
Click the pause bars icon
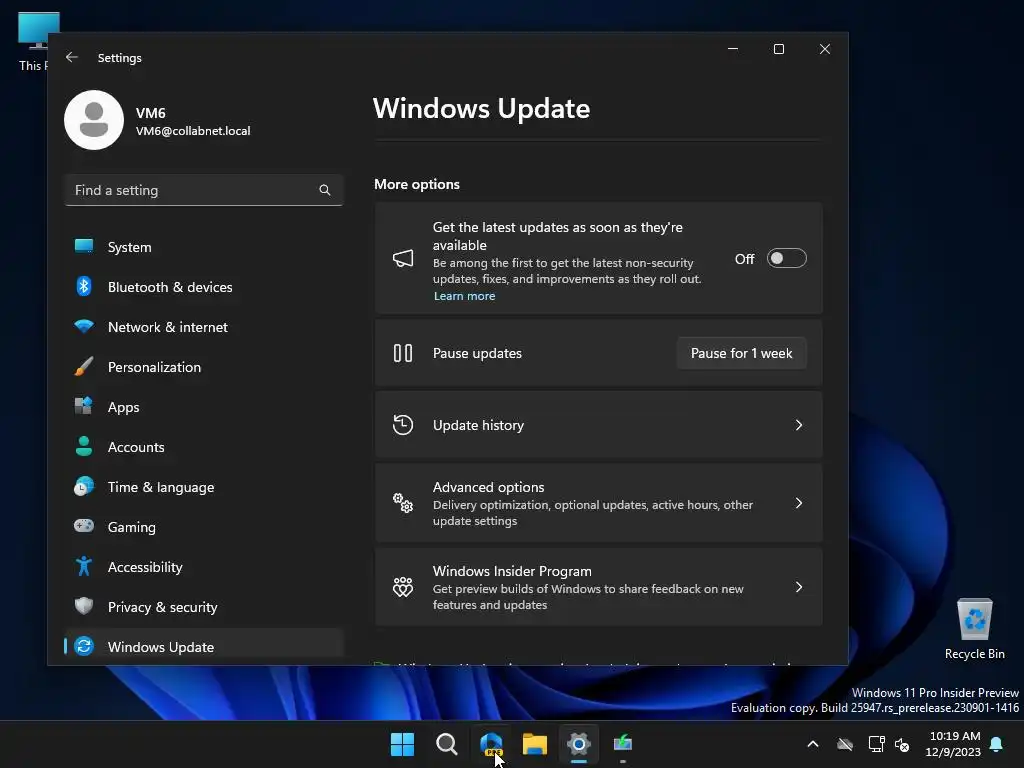pyautogui.click(x=403, y=353)
